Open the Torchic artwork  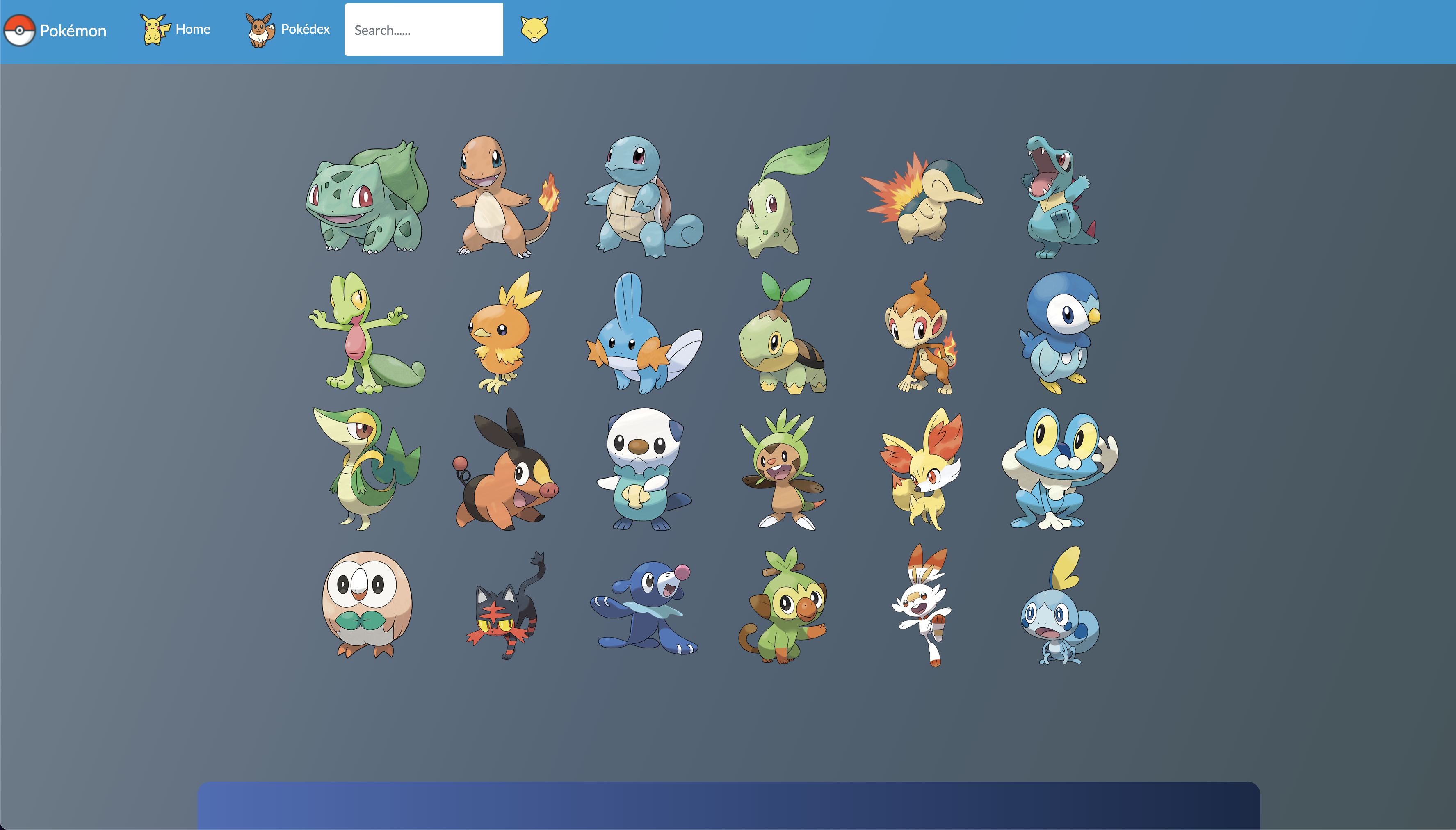(506, 333)
